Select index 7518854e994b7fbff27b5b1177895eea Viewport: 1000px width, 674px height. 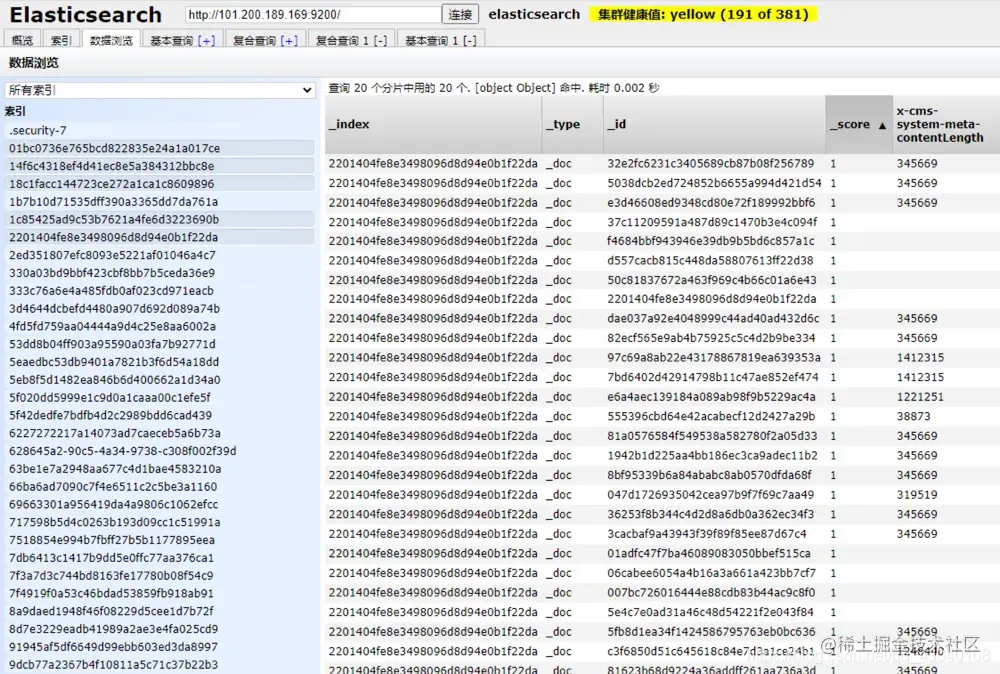(159, 540)
